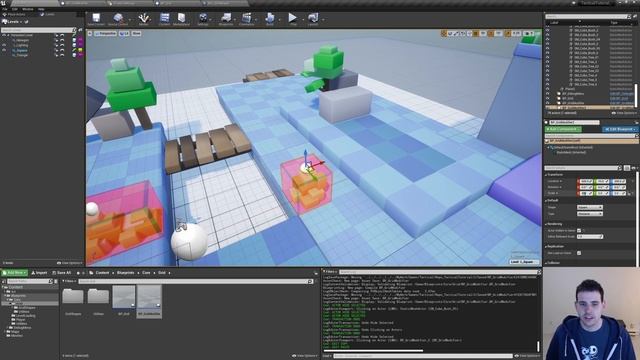The height and width of the screenshot is (360, 640).
Task: Toggle the Replication section checkbox
Action: (579, 253)
